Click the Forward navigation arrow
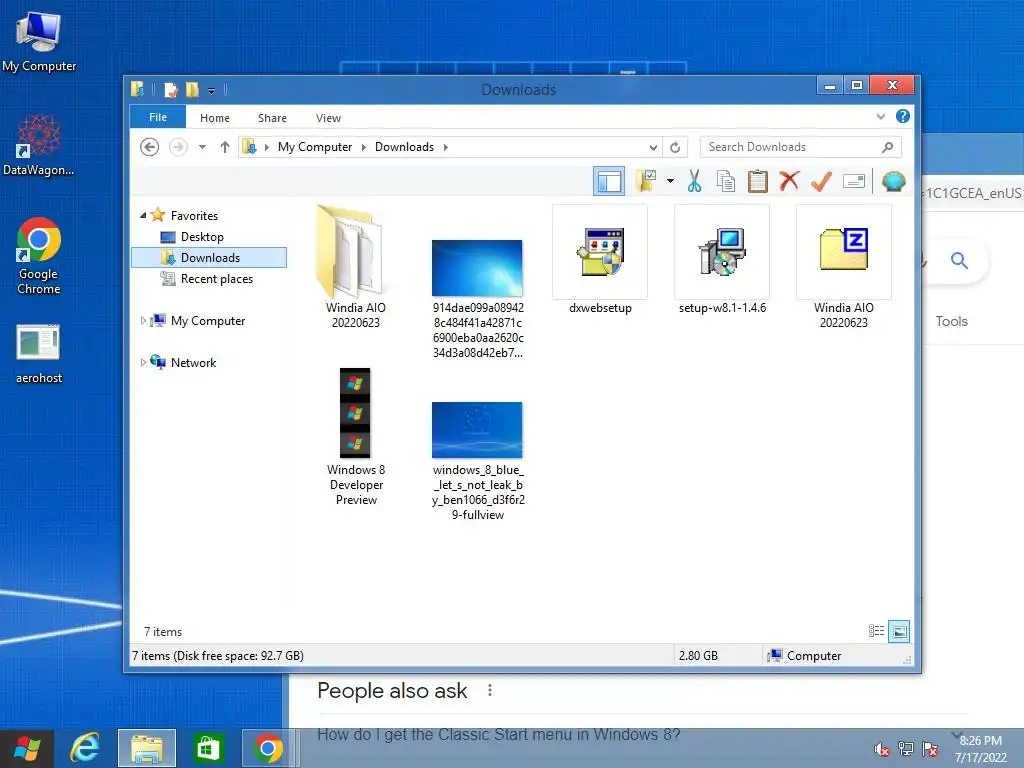The image size is (1024, 768). [178, 147]
